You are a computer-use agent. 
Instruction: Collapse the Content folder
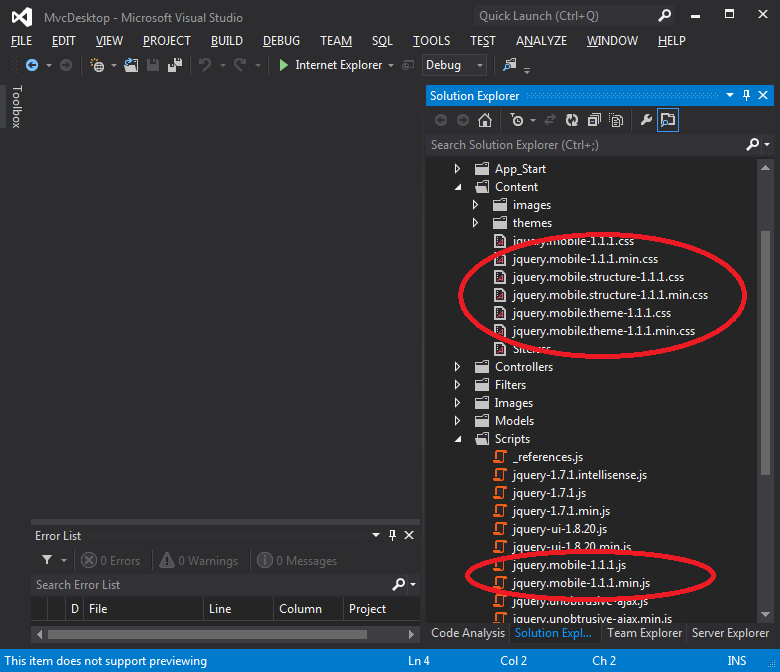pyautogui.click(x=458, y=187)
